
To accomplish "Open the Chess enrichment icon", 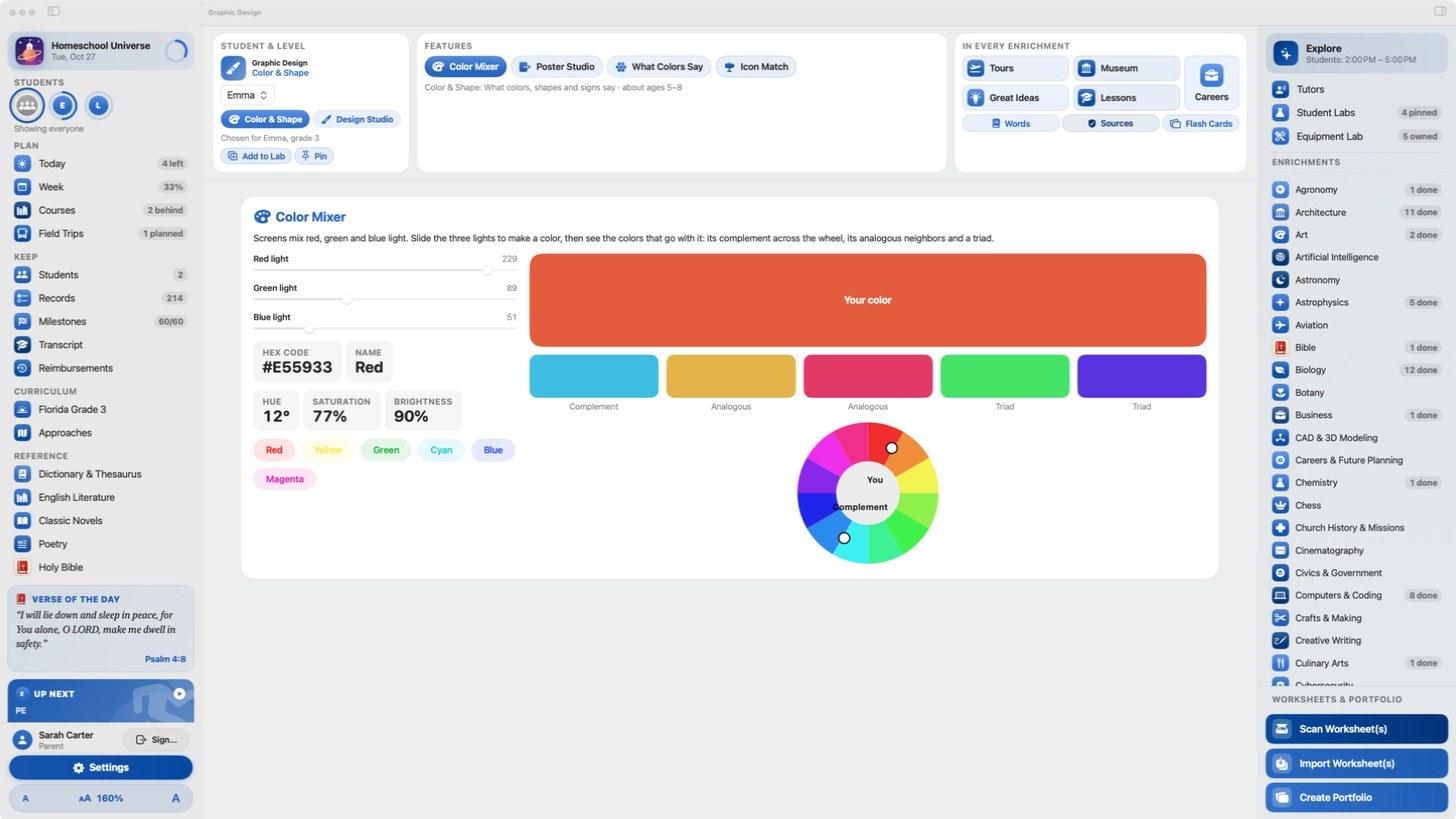I will click(1280, 505).
